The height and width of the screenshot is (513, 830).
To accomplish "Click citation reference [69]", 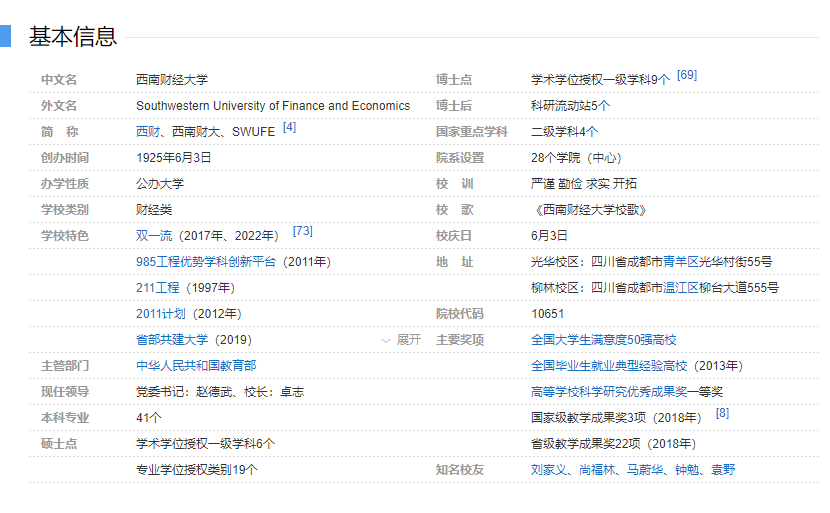I will (686, 76).
